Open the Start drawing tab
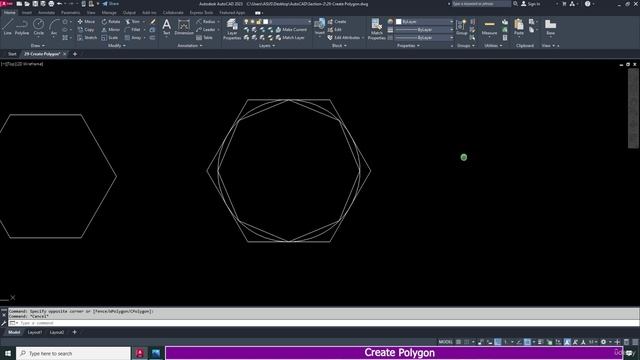The image size is (640, 360). (12, 54)
